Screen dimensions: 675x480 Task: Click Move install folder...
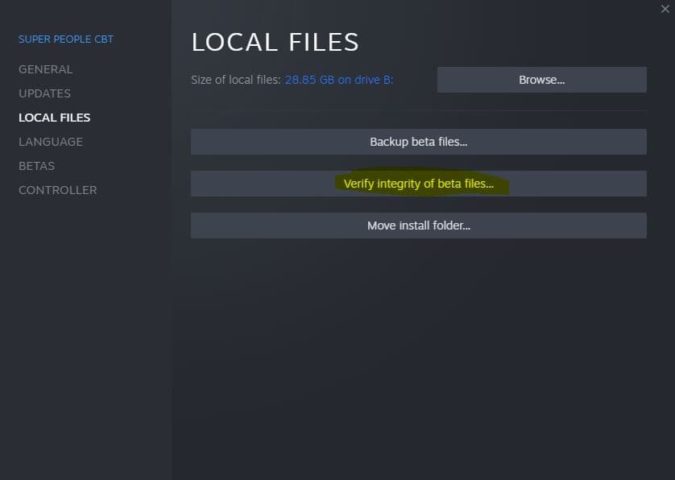(x=418, y=226)
